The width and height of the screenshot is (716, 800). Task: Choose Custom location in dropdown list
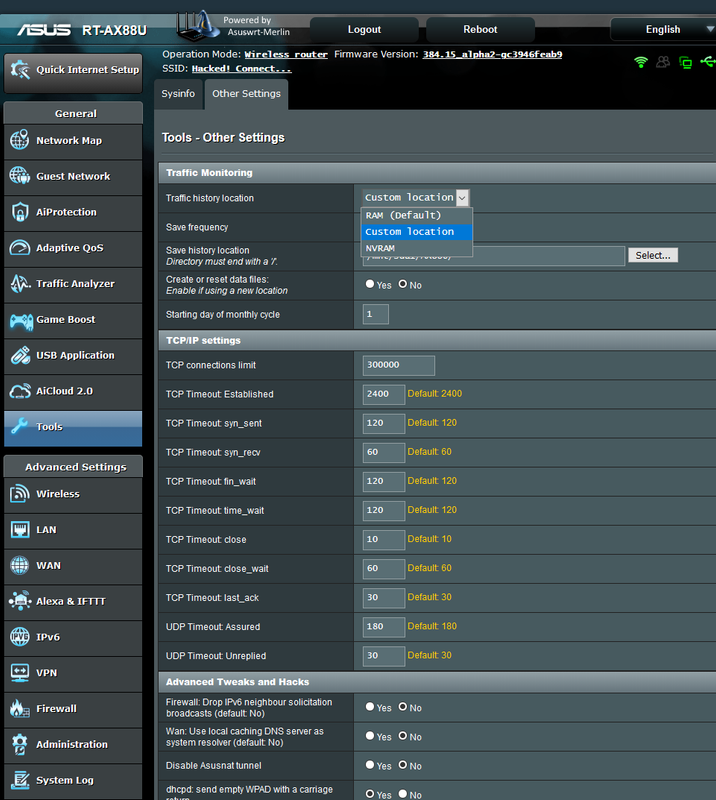[x=416, y=232]
